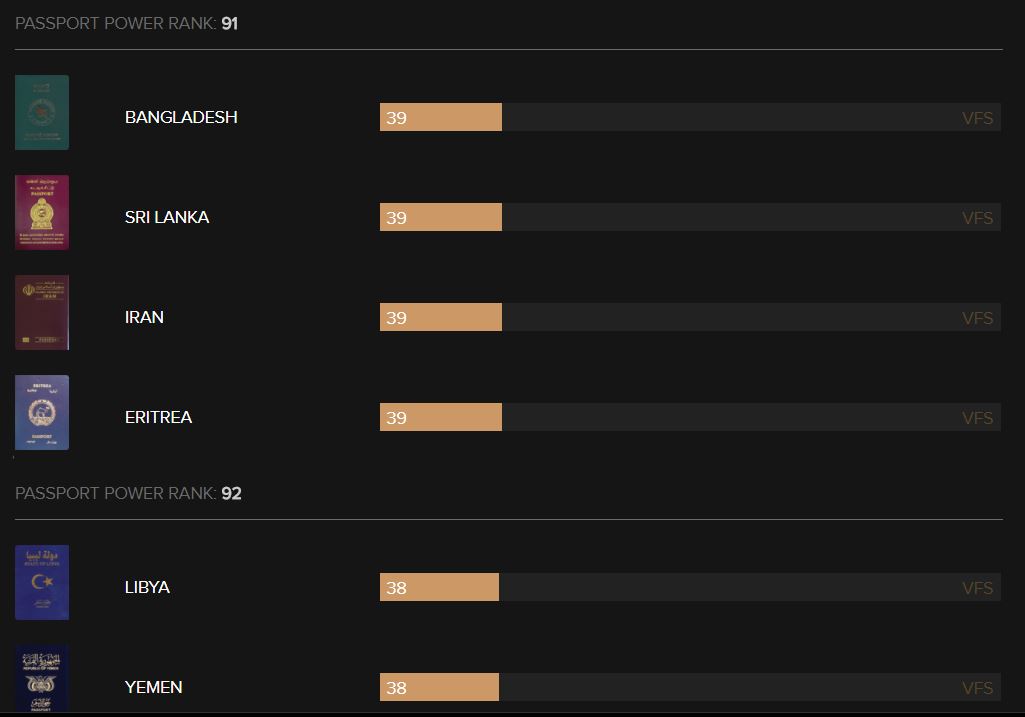This screenshot has width=1025, height=717.
Task: Click the VFS link in Yemen row
Action: (x=977, y=688)
